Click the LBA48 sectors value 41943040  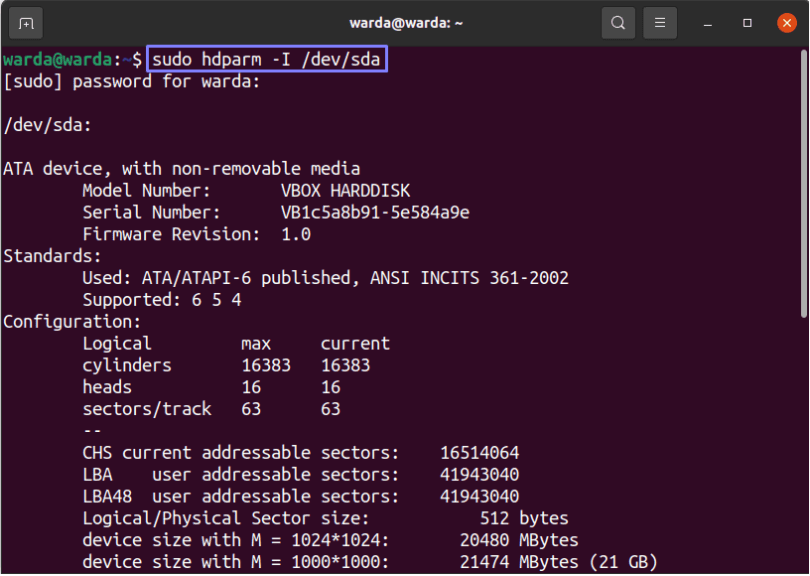(479, 497)
